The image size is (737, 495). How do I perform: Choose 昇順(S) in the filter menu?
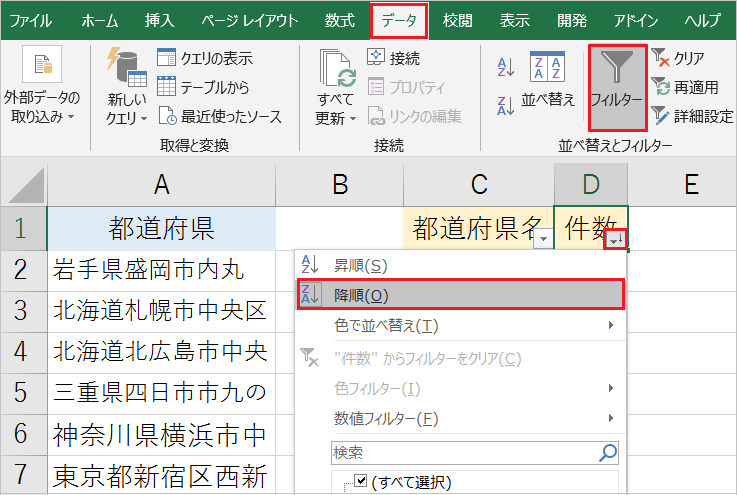tap(461, 266)
